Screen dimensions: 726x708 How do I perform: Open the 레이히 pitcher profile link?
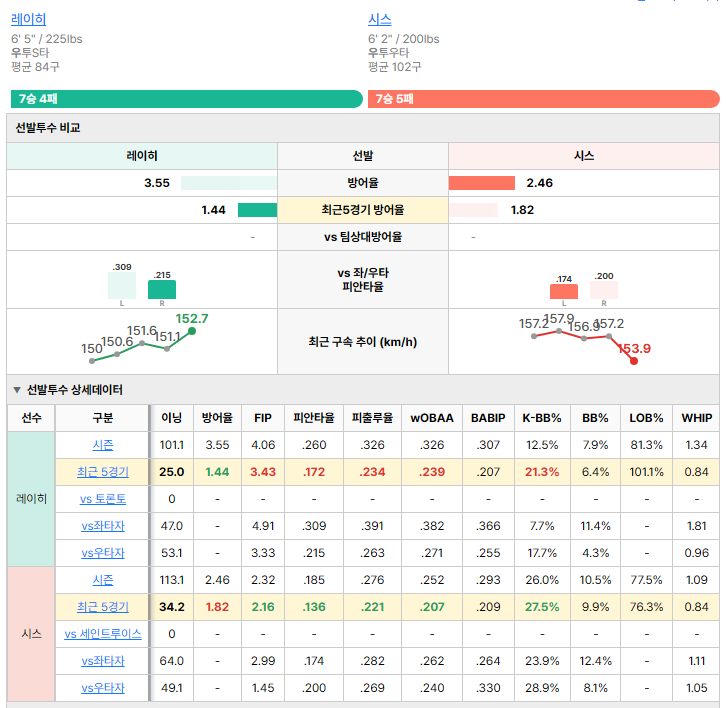(28, 19)
